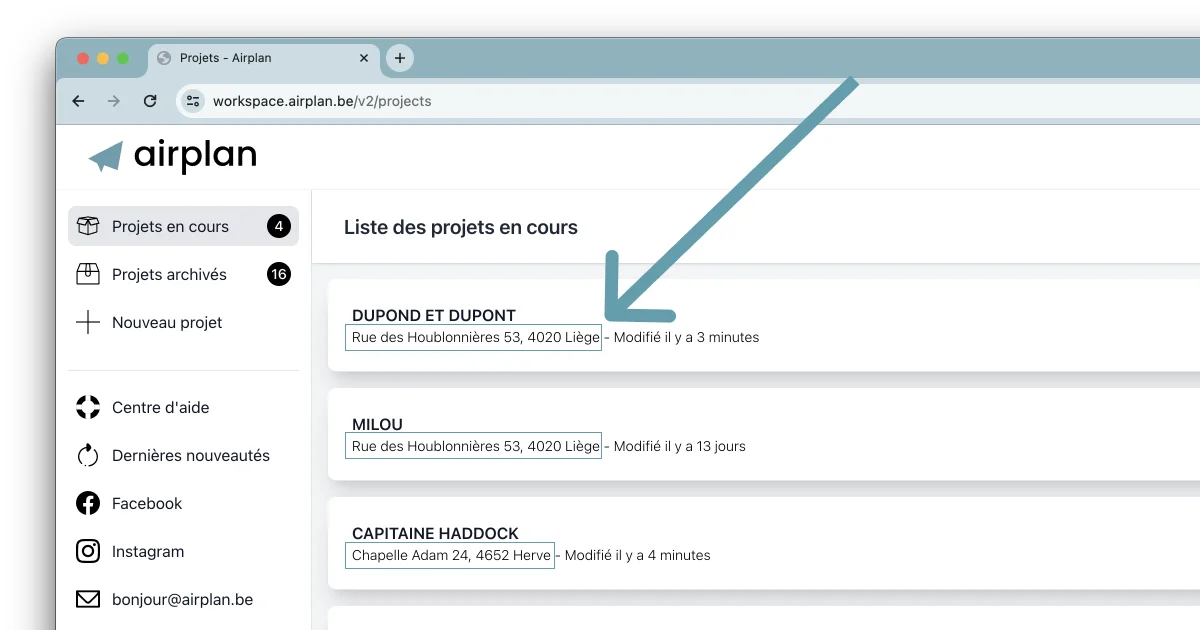Close the Projets - Airplan tab

point(364,58)
